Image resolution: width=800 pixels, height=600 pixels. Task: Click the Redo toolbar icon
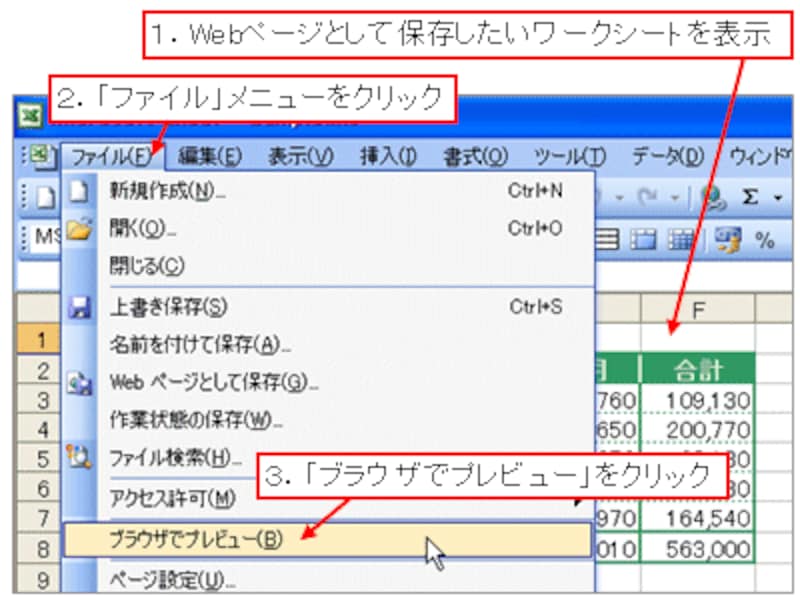pos(648,197)
